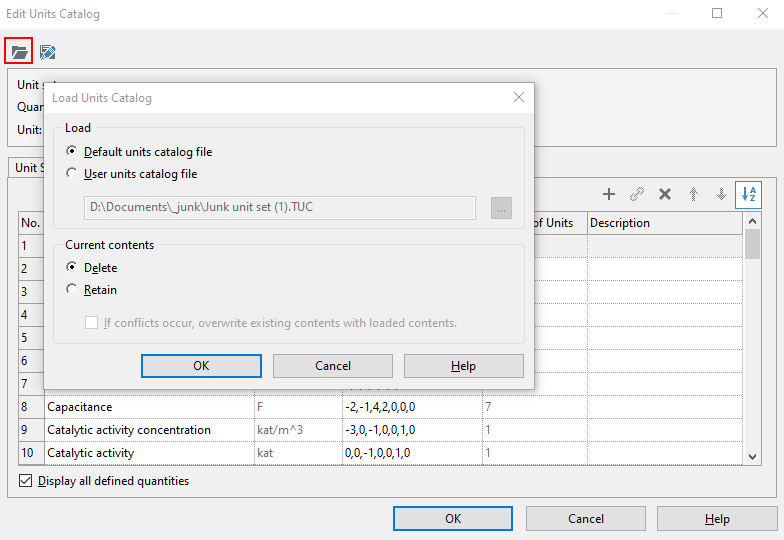Select User units catalog file option
The image size is (784, 540).
(x=71, y=174)
